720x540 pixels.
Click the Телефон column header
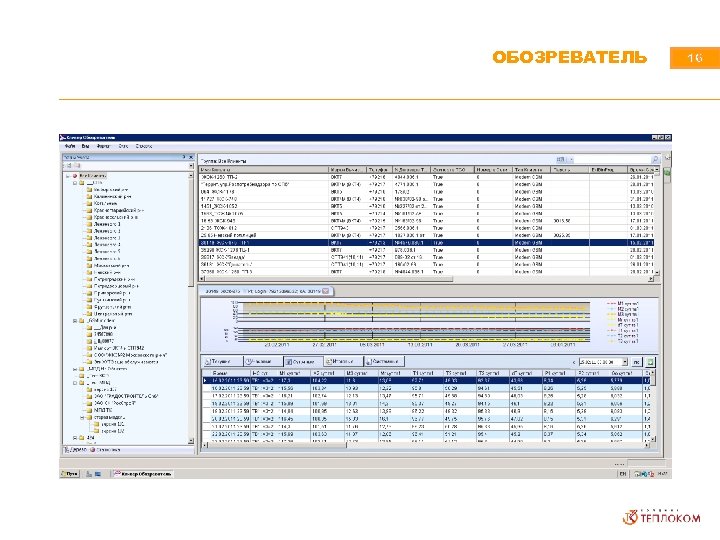pyautogui.click(x=379, y=170)
